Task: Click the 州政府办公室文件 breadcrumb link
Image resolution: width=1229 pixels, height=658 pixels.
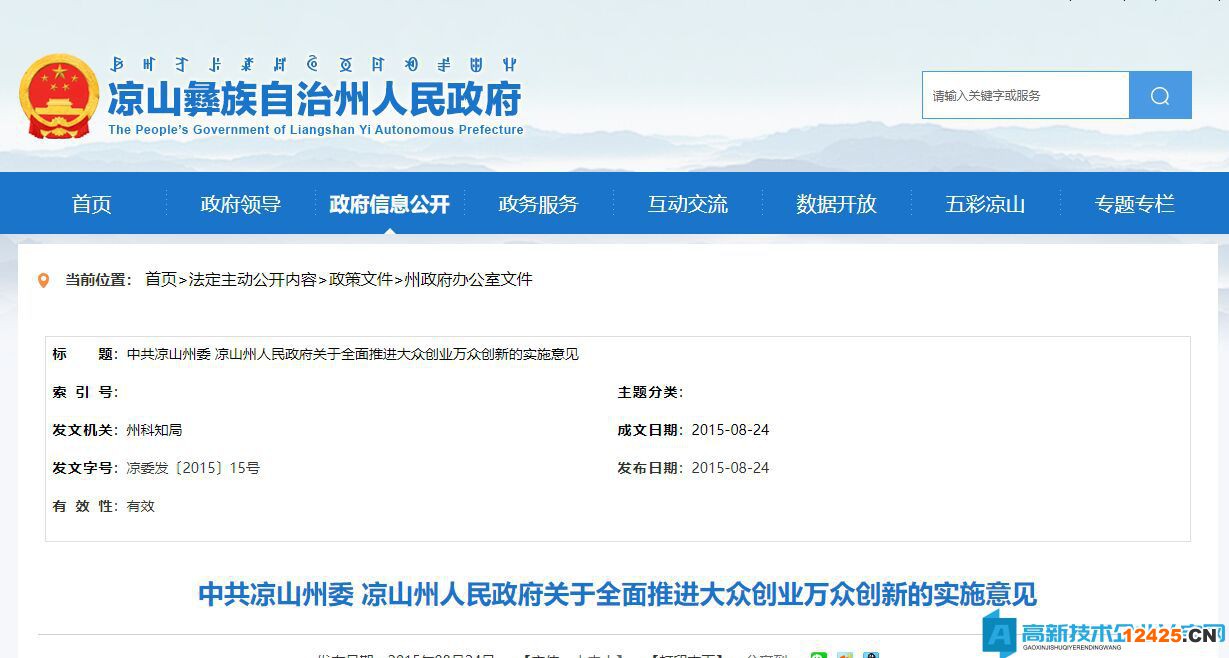Action: pyautogui.click(x=466, y=279)
